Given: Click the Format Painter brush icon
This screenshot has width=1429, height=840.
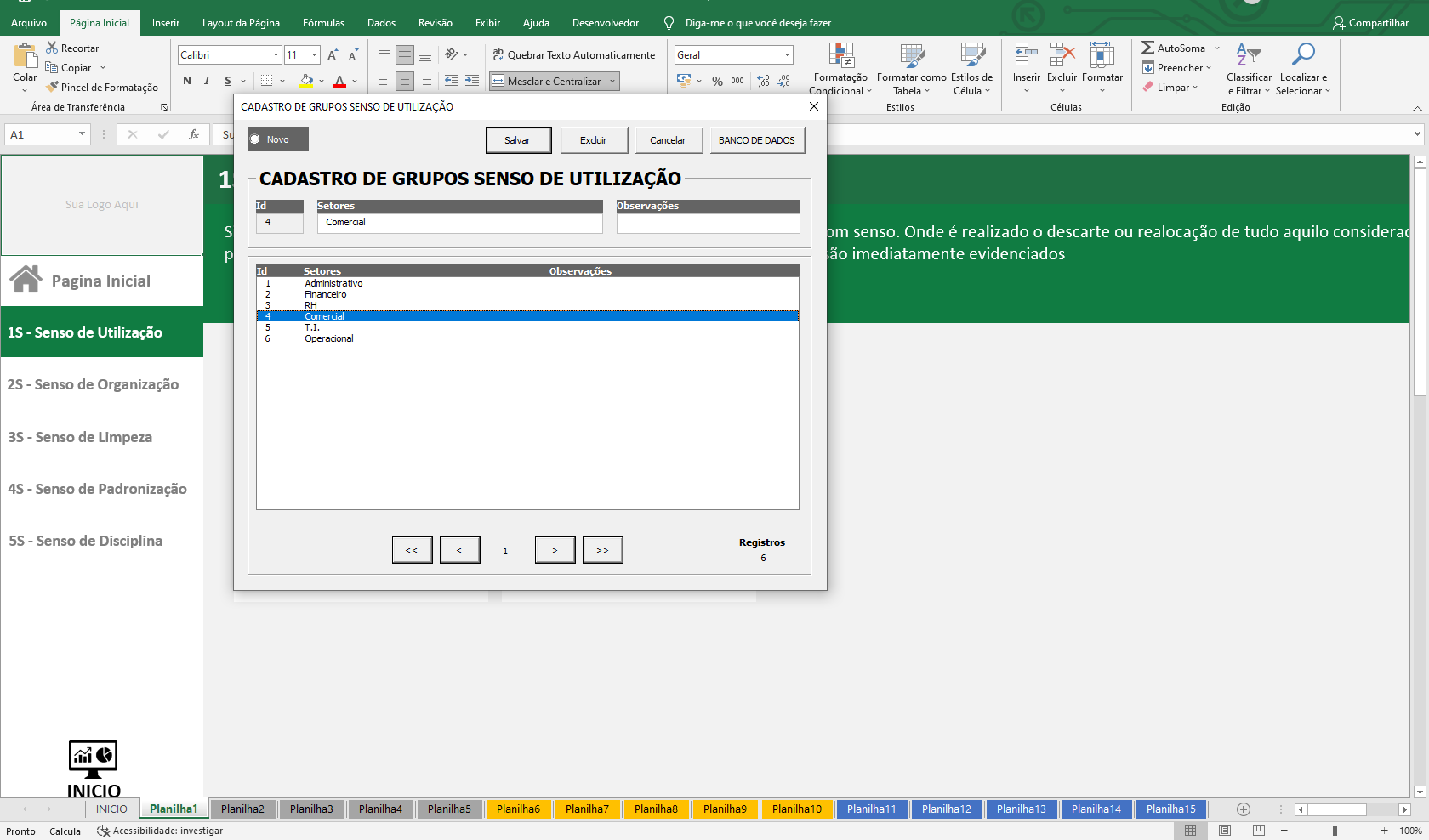Looking at the screenshot, I should pos(53,87).
